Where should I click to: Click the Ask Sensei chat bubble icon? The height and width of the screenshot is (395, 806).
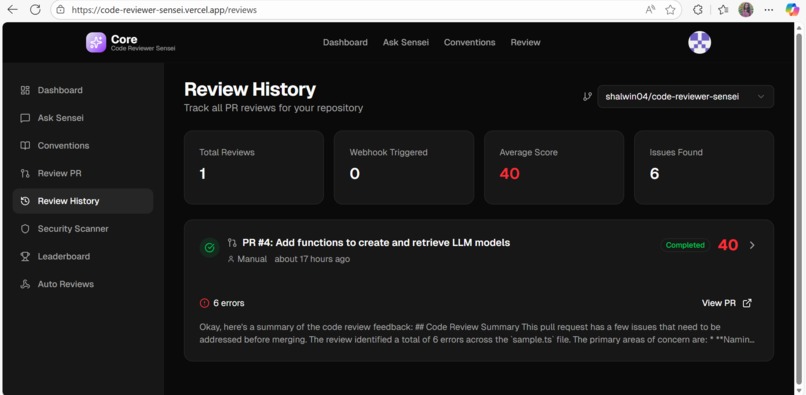pyautogui.click(x=25, y=118)
